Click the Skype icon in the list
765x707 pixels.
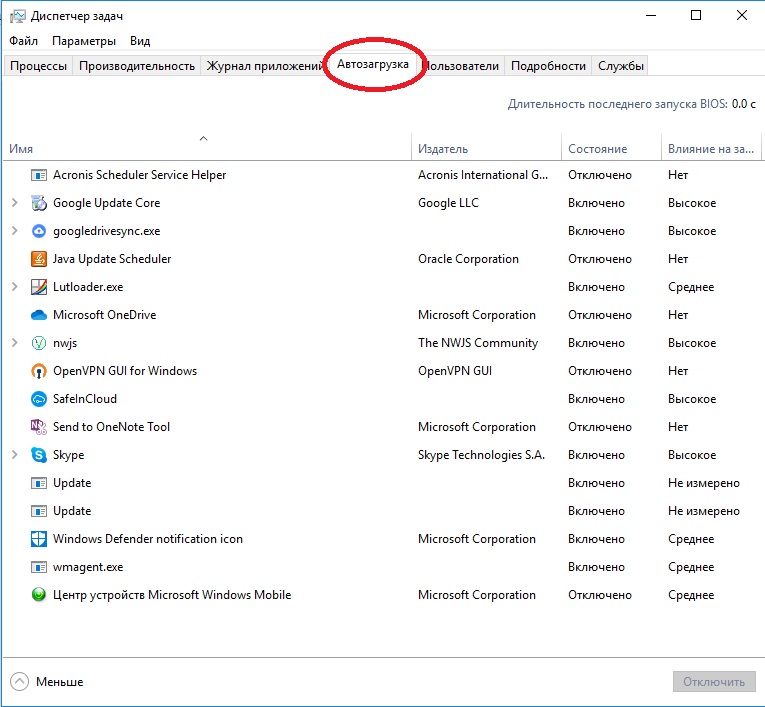pos(39,455)
